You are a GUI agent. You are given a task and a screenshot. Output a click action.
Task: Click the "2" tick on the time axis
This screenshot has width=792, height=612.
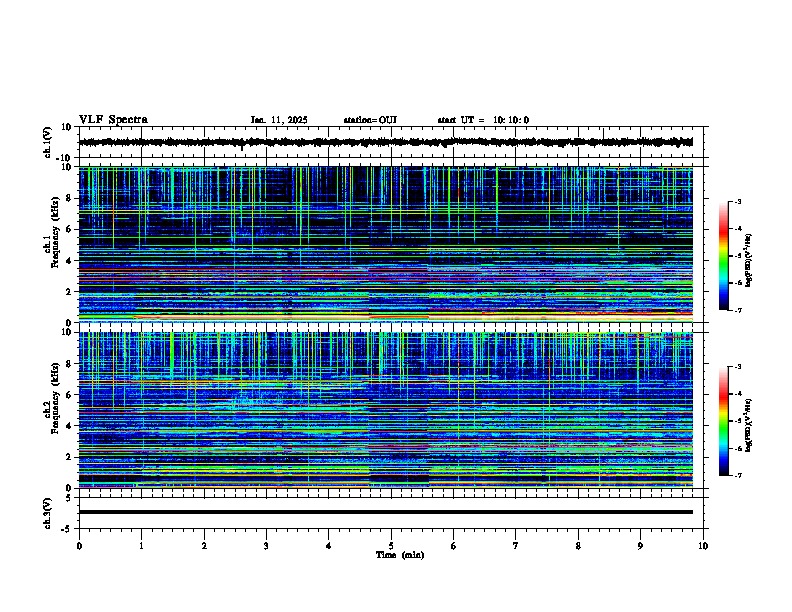(204, 546)
